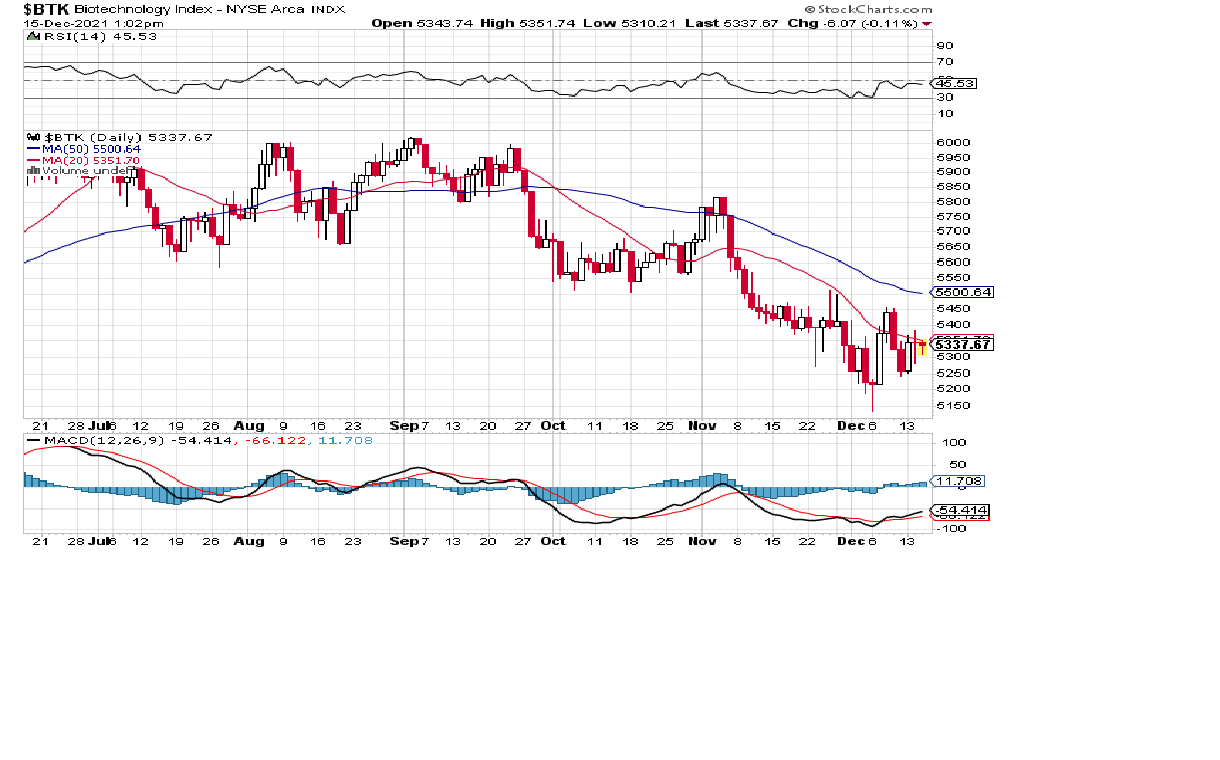The height and width of the screenshot is (760, 1220).
Task: Click the Aug label on price axis
Action: tap(249, 426)
